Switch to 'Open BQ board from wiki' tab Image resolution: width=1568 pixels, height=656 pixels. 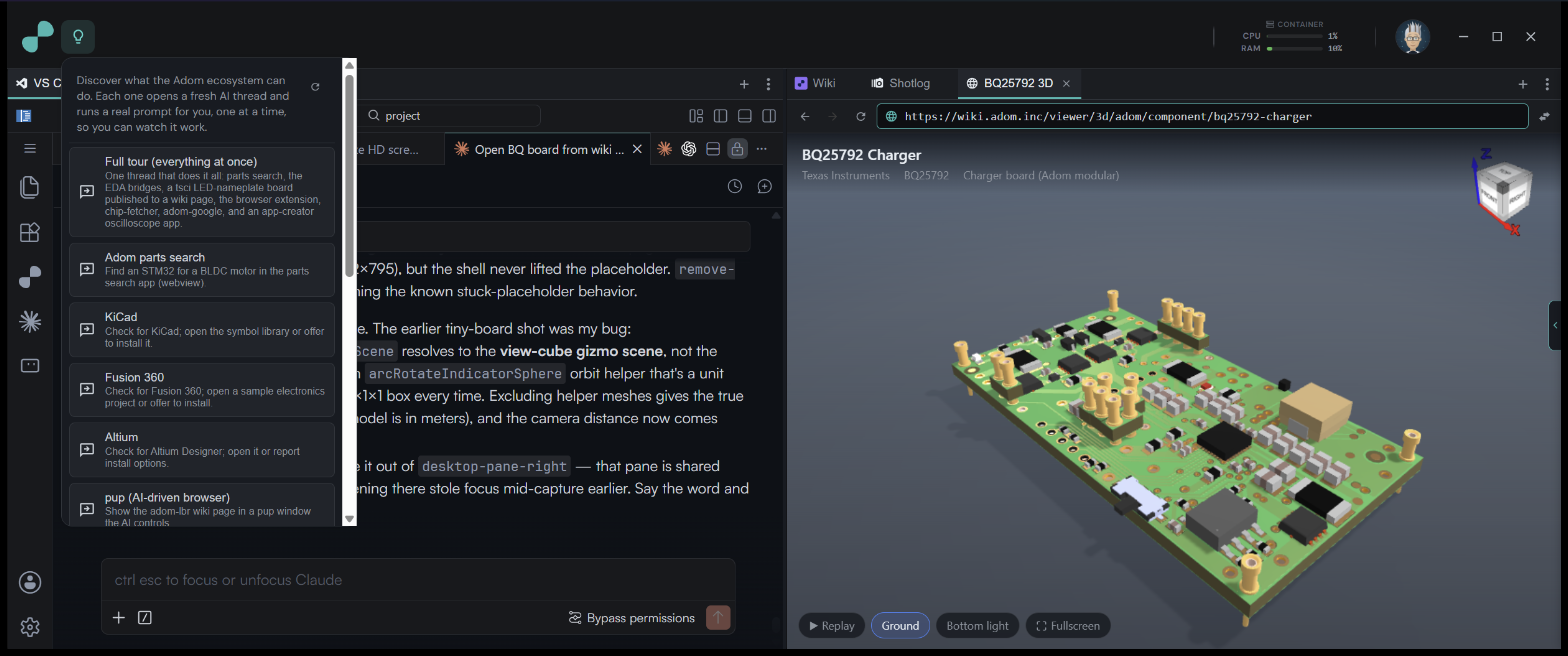click(548, 149)
